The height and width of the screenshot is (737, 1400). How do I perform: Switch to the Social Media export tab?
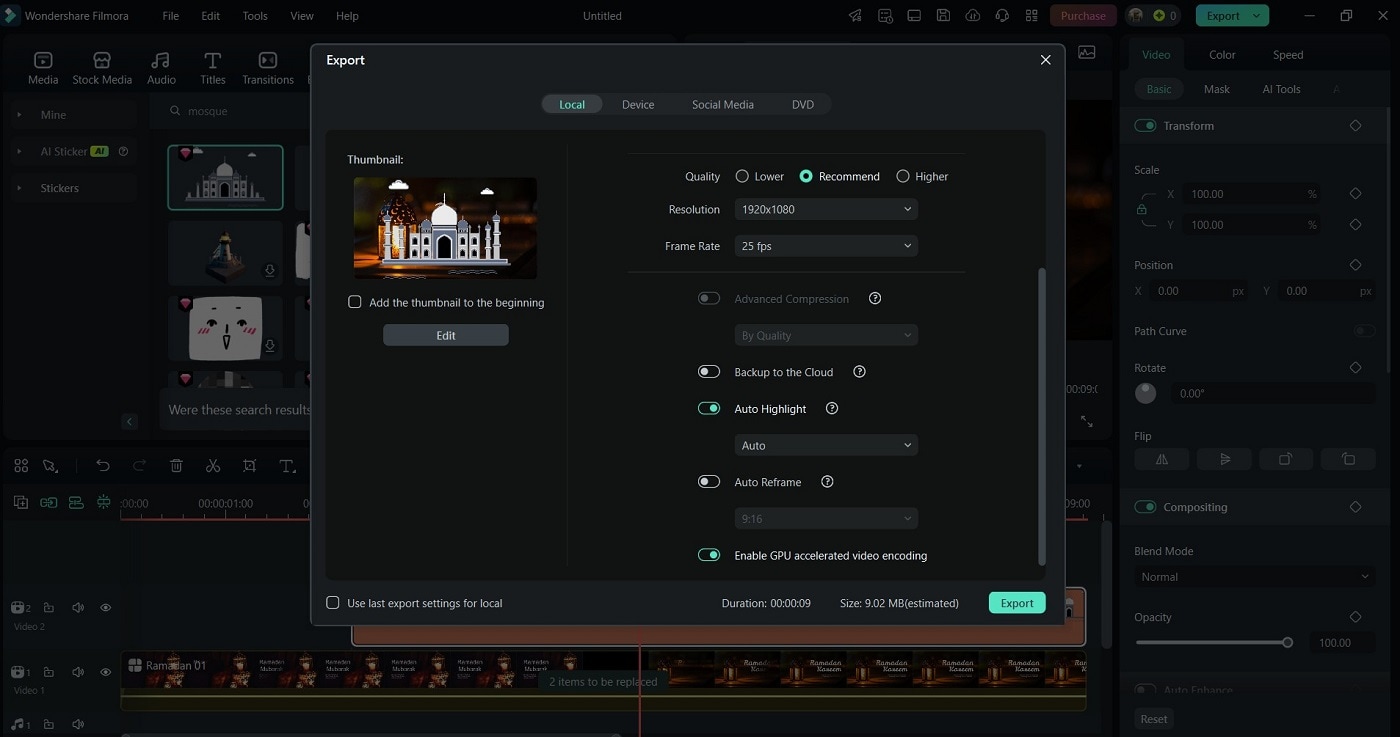(x=723, y=104)
